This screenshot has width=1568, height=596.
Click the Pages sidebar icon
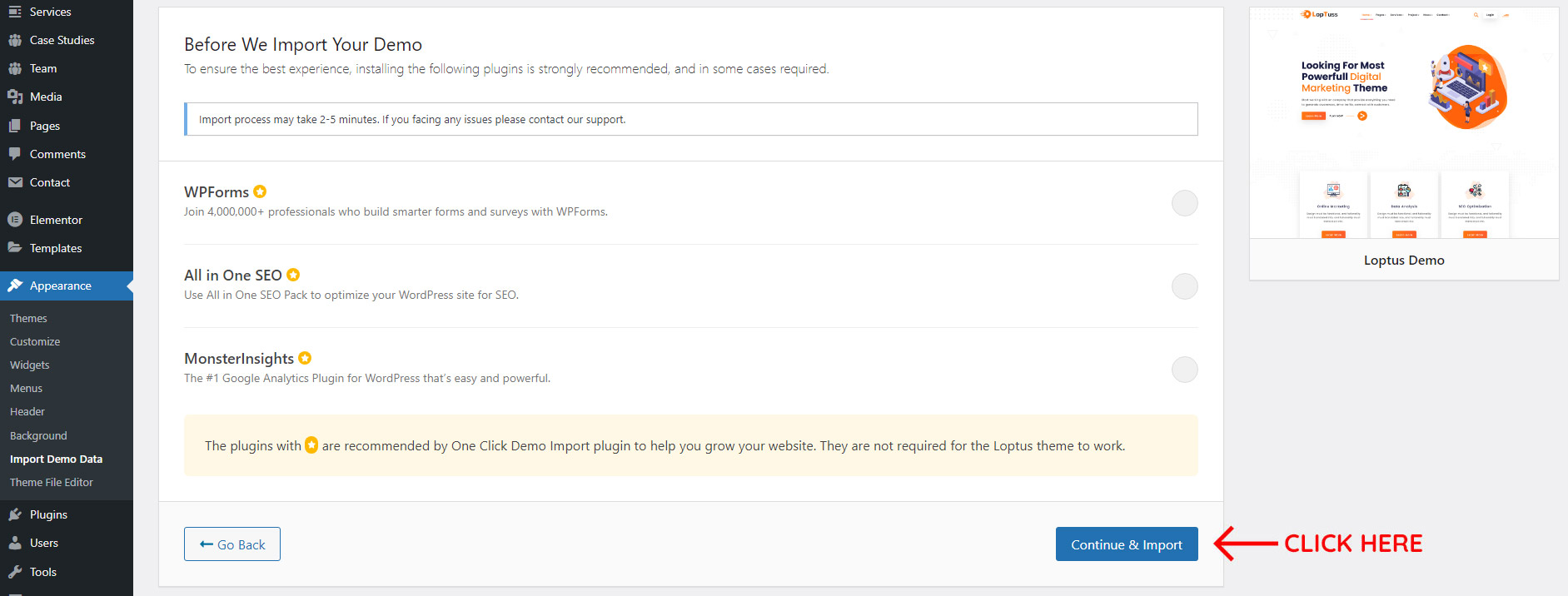tap(15, 126)
